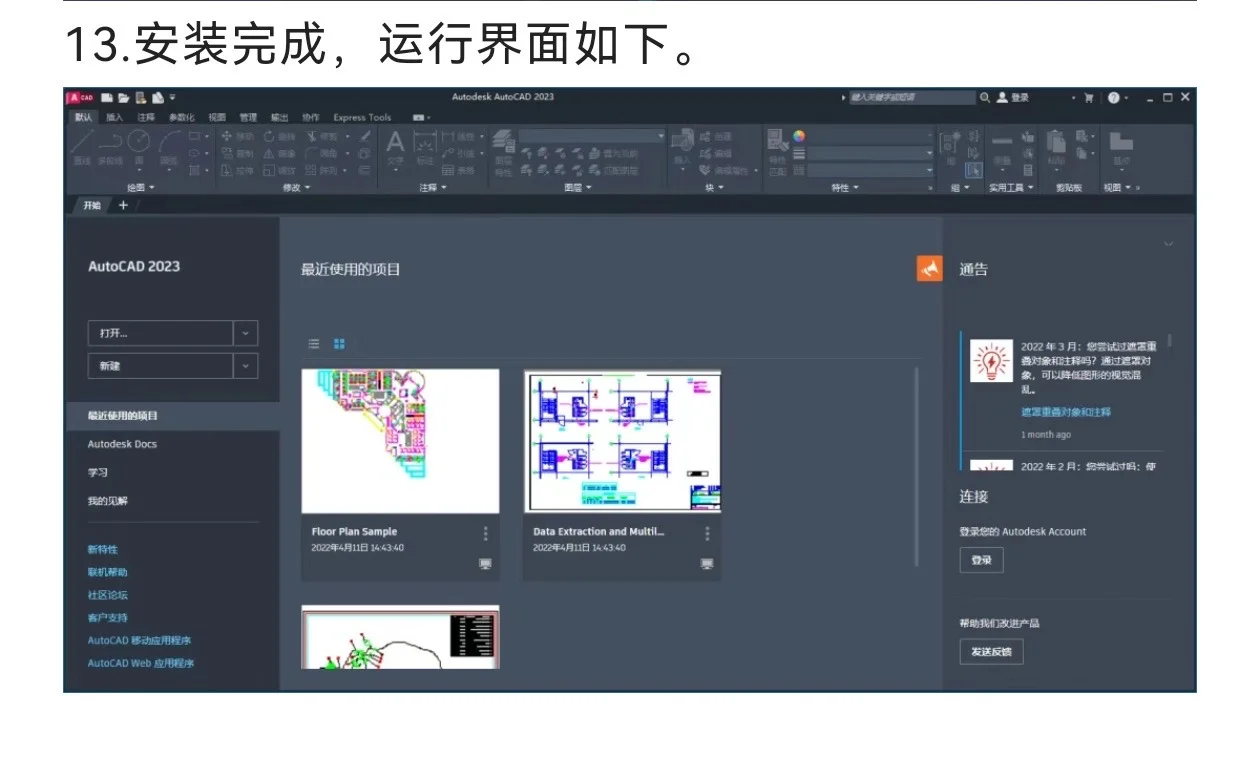The image size is (1250, 767).
Task: Expand the Draw panel options
Action: coord(152,187)
